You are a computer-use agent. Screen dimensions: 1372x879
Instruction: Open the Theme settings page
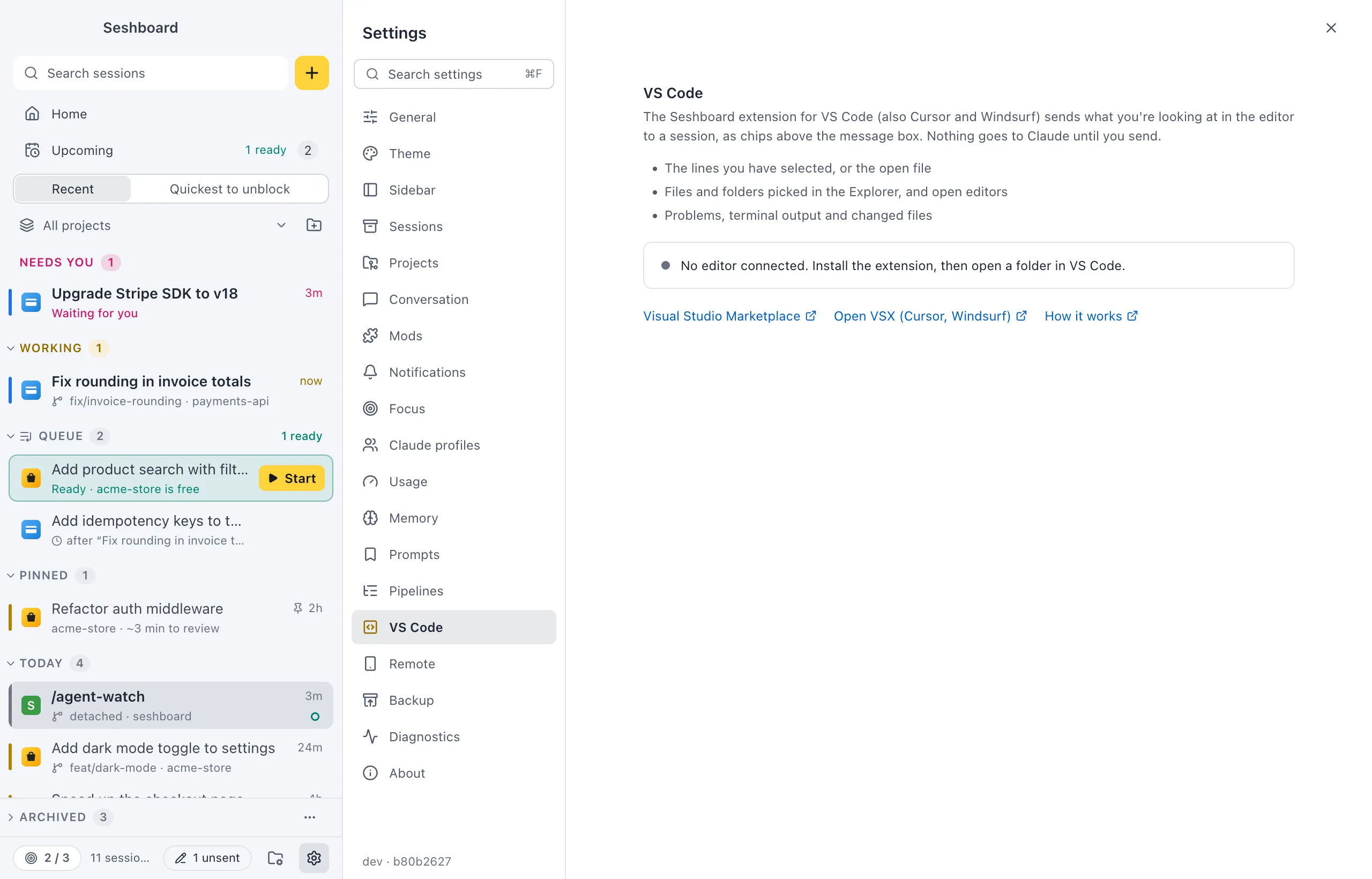point(454,153)
